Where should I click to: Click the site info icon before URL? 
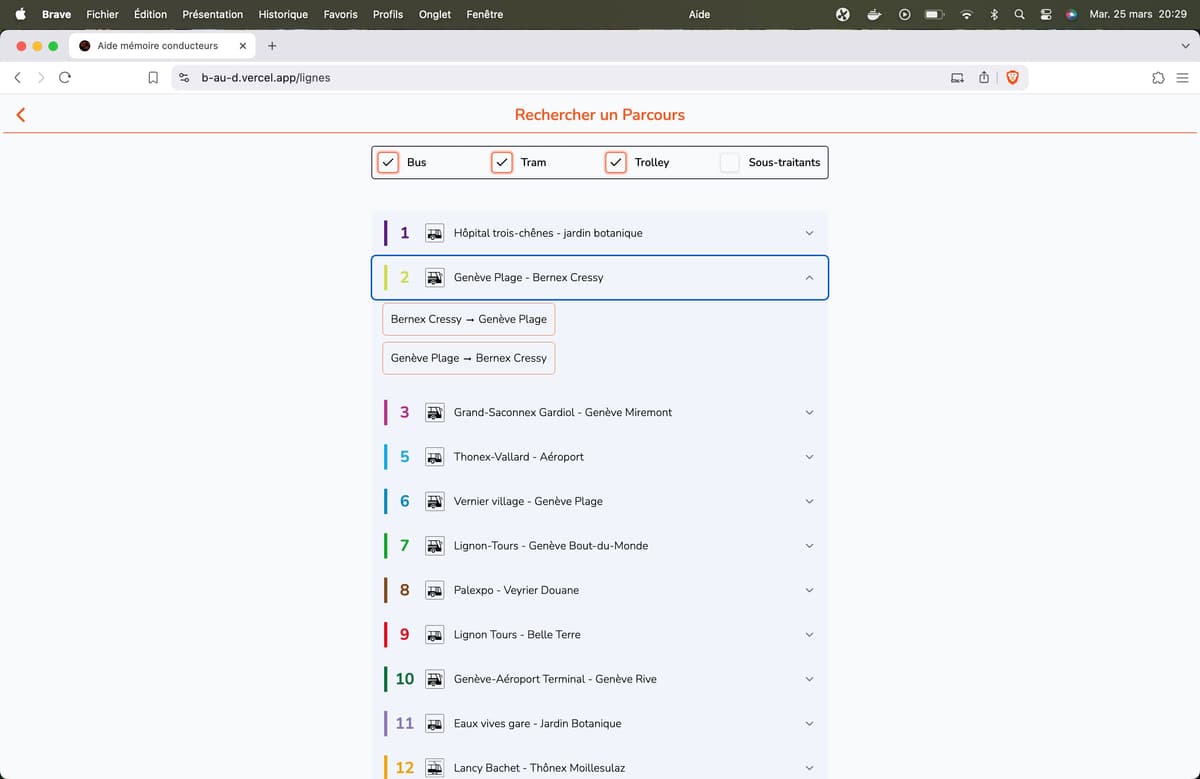[x=184, y=77]
